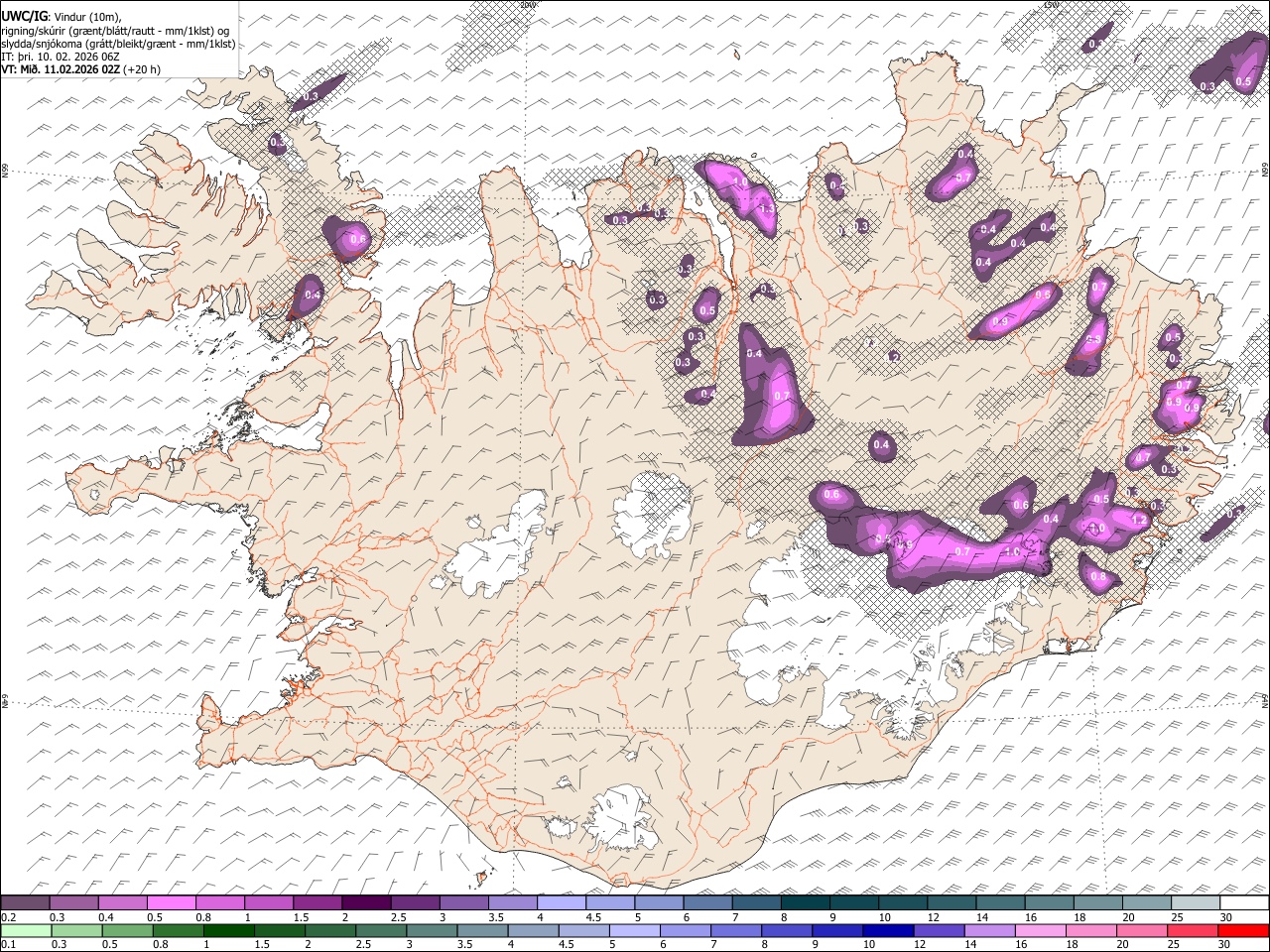Pick the rain legend swatch between 3 and 3.5
The height and width of the screenshot is (952, 1270).
tap(433, 930)
